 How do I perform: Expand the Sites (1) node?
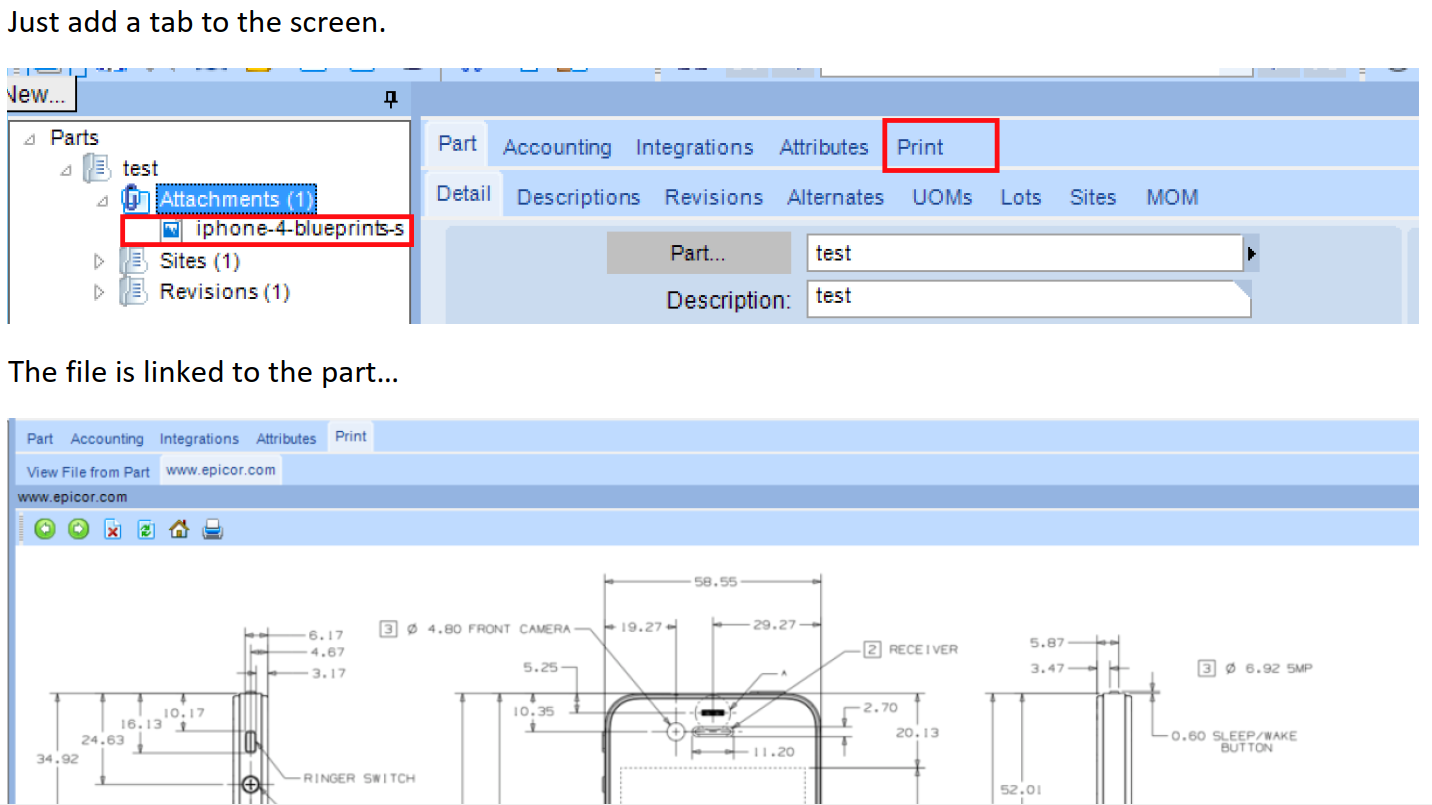(99, 262)
